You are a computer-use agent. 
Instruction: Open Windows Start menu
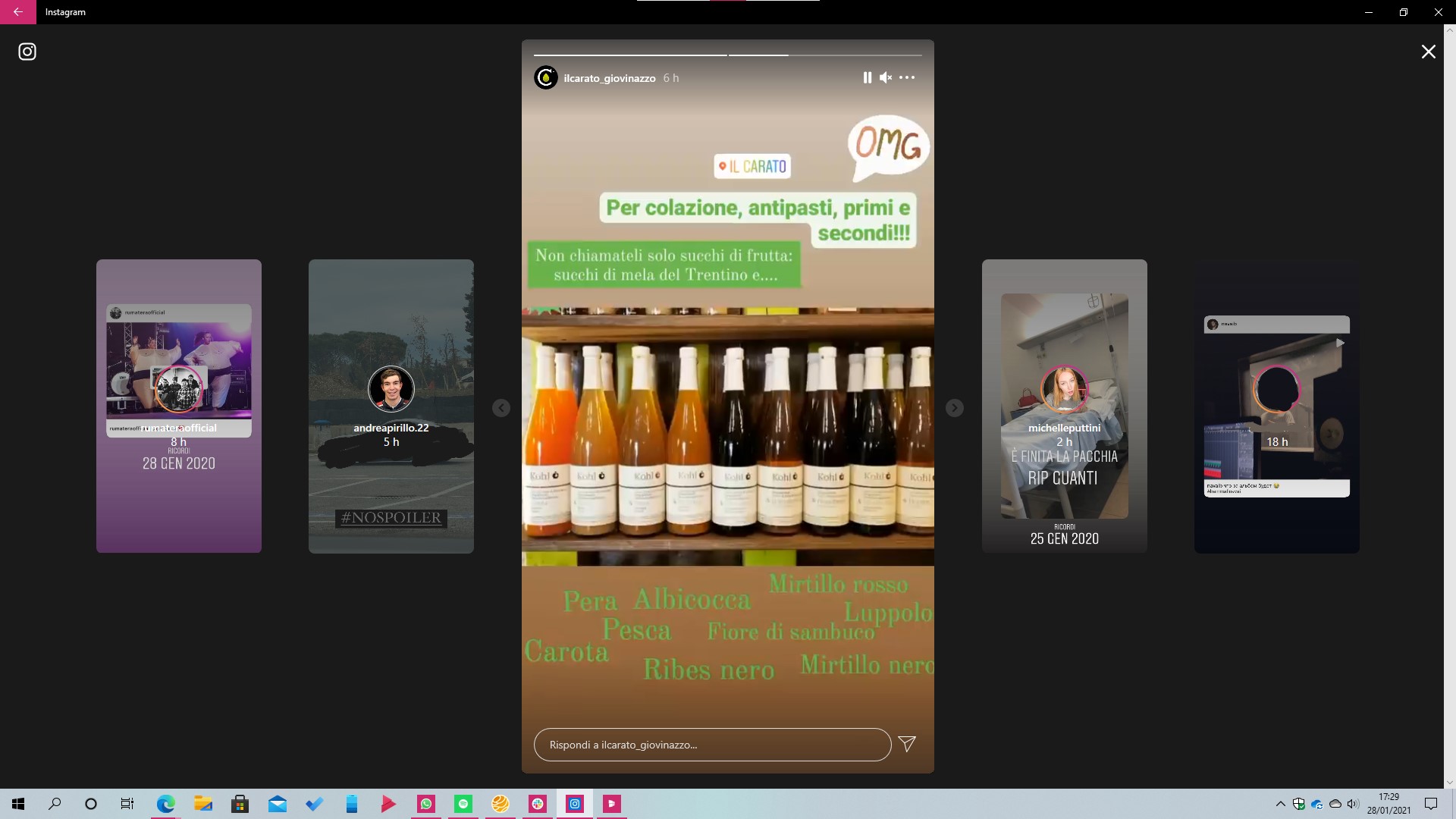coord(18,804)
